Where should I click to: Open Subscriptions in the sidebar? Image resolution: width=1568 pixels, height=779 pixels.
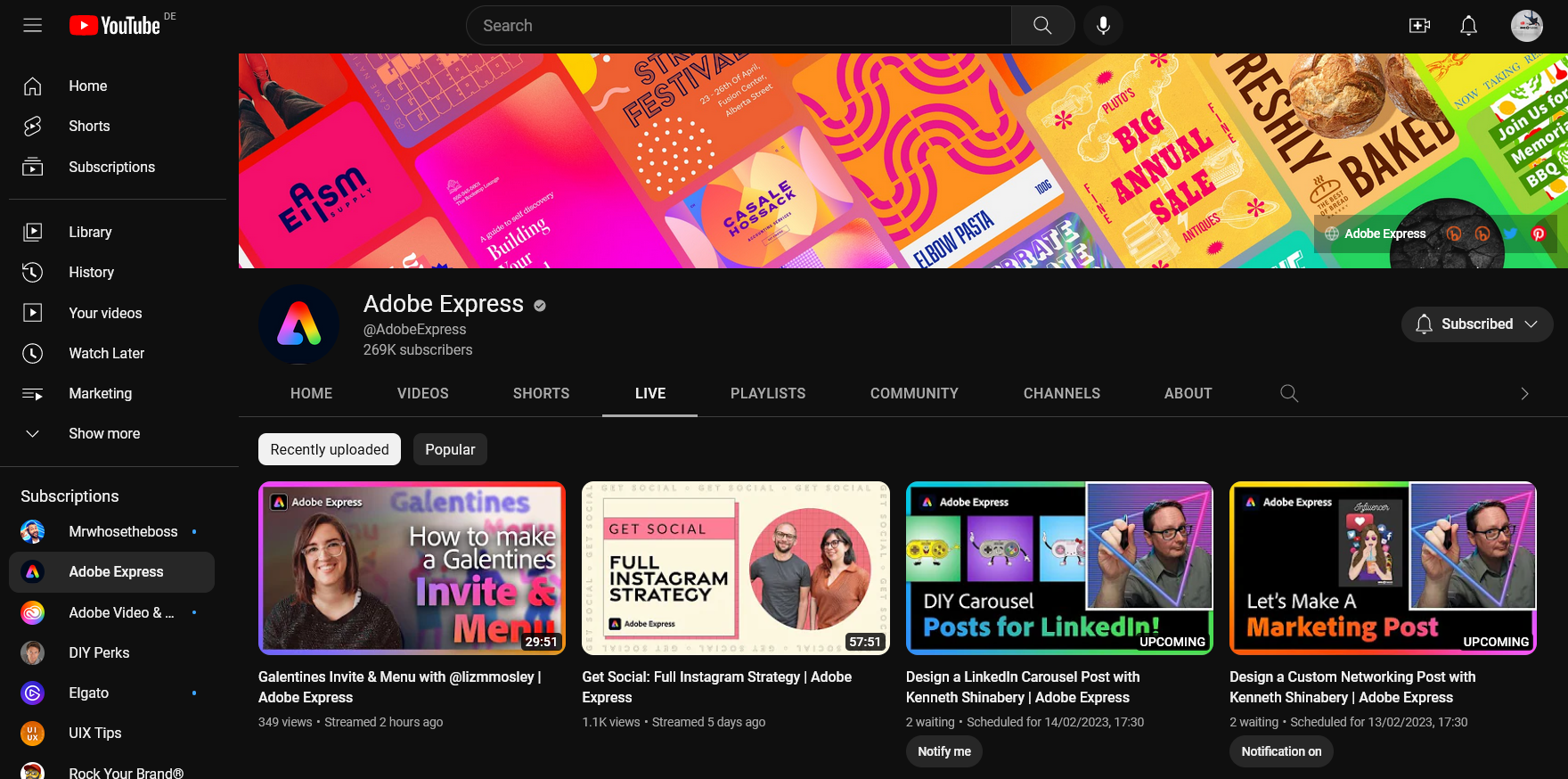click(116, 167)
